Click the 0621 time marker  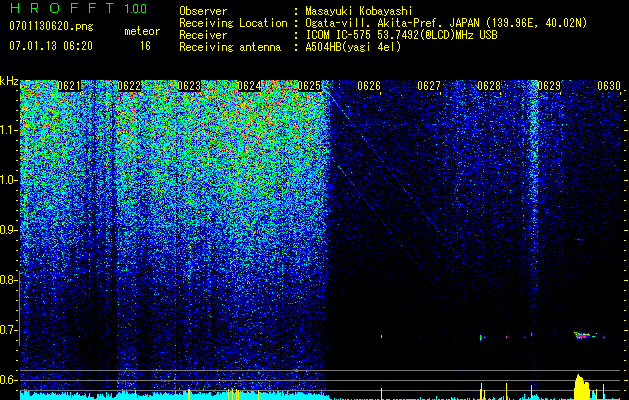(69, 86)
